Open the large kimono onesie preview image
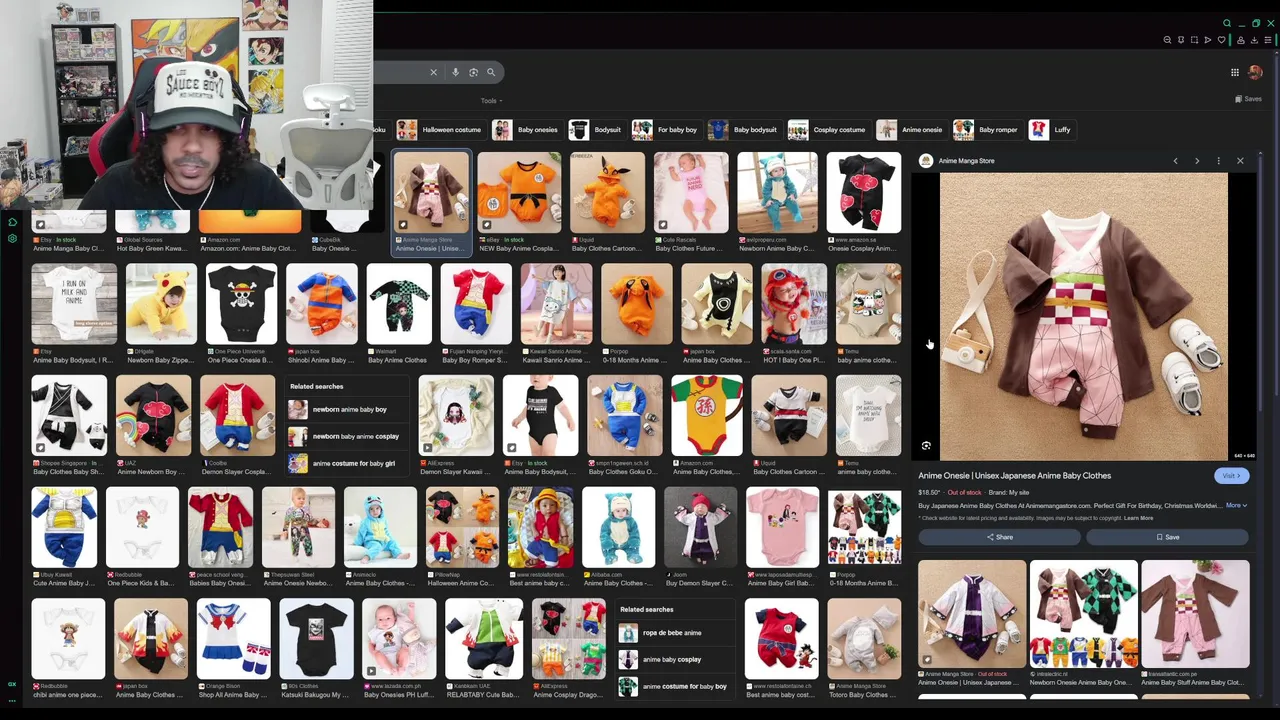The height and width of the screenshot is (720, 1280). (x=1083, y=317)
